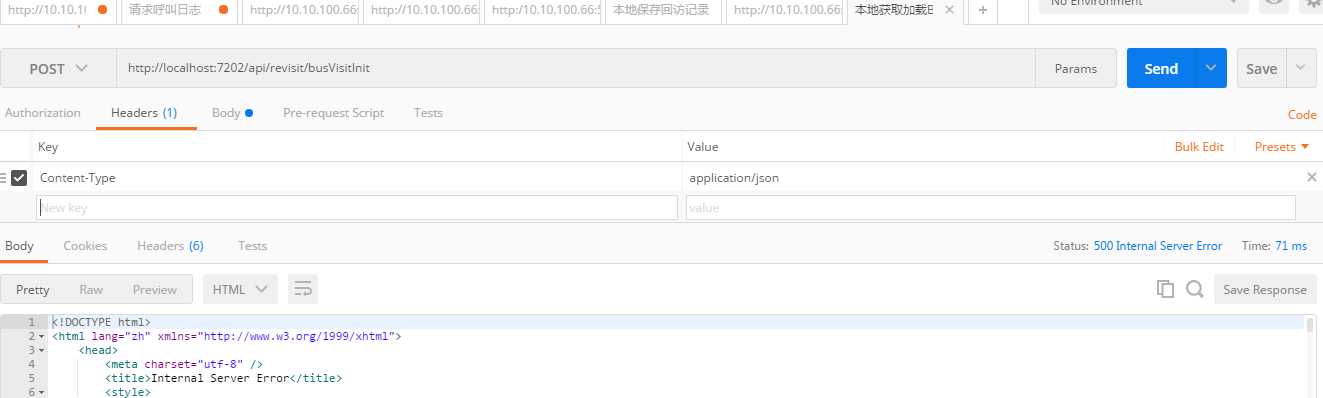
Task: Close the active 本地获取加载 request tab
Action: pyautogui.click(x=949, y=10)
